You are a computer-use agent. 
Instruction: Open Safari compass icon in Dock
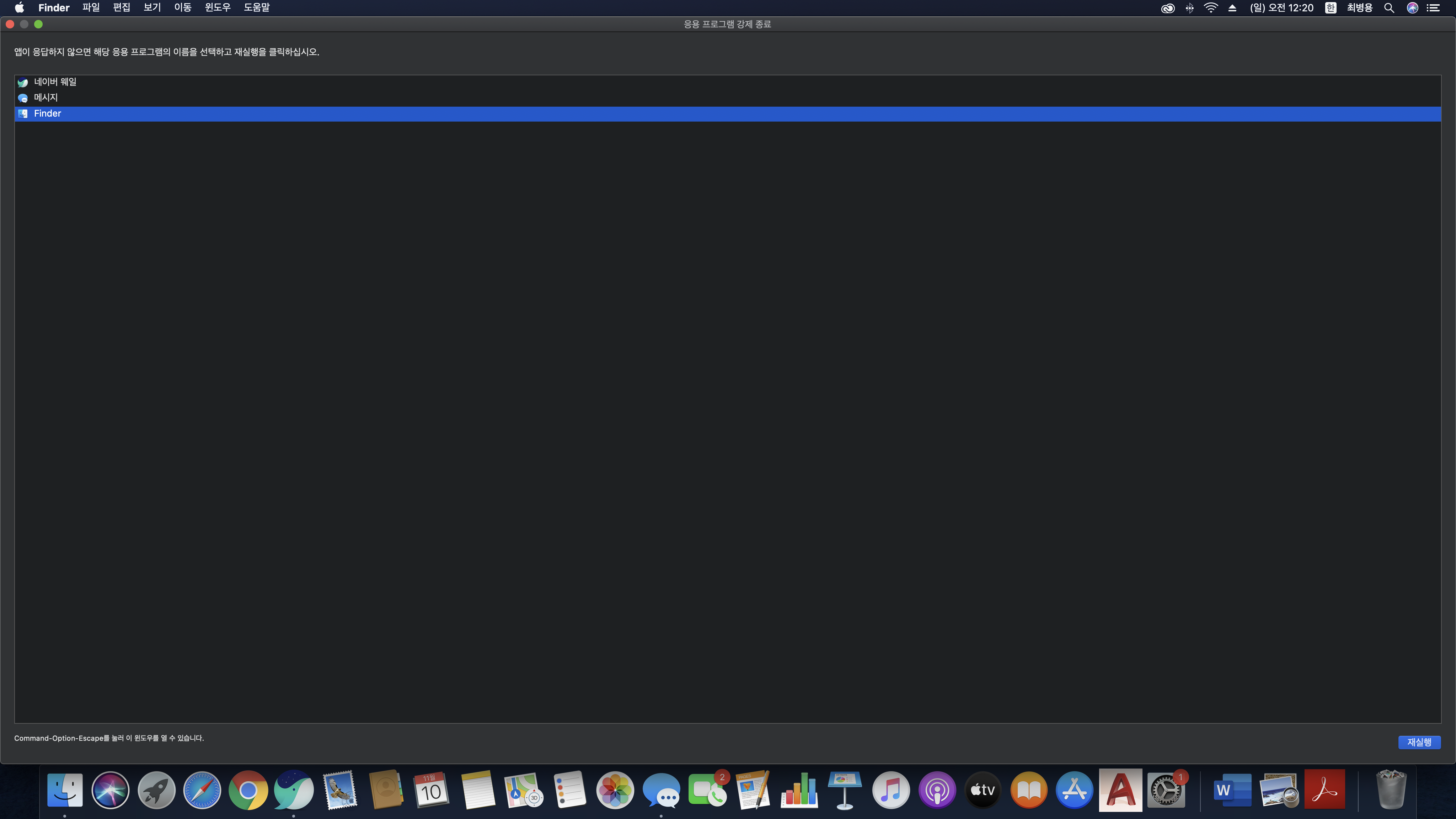click(x=202, y=789)
